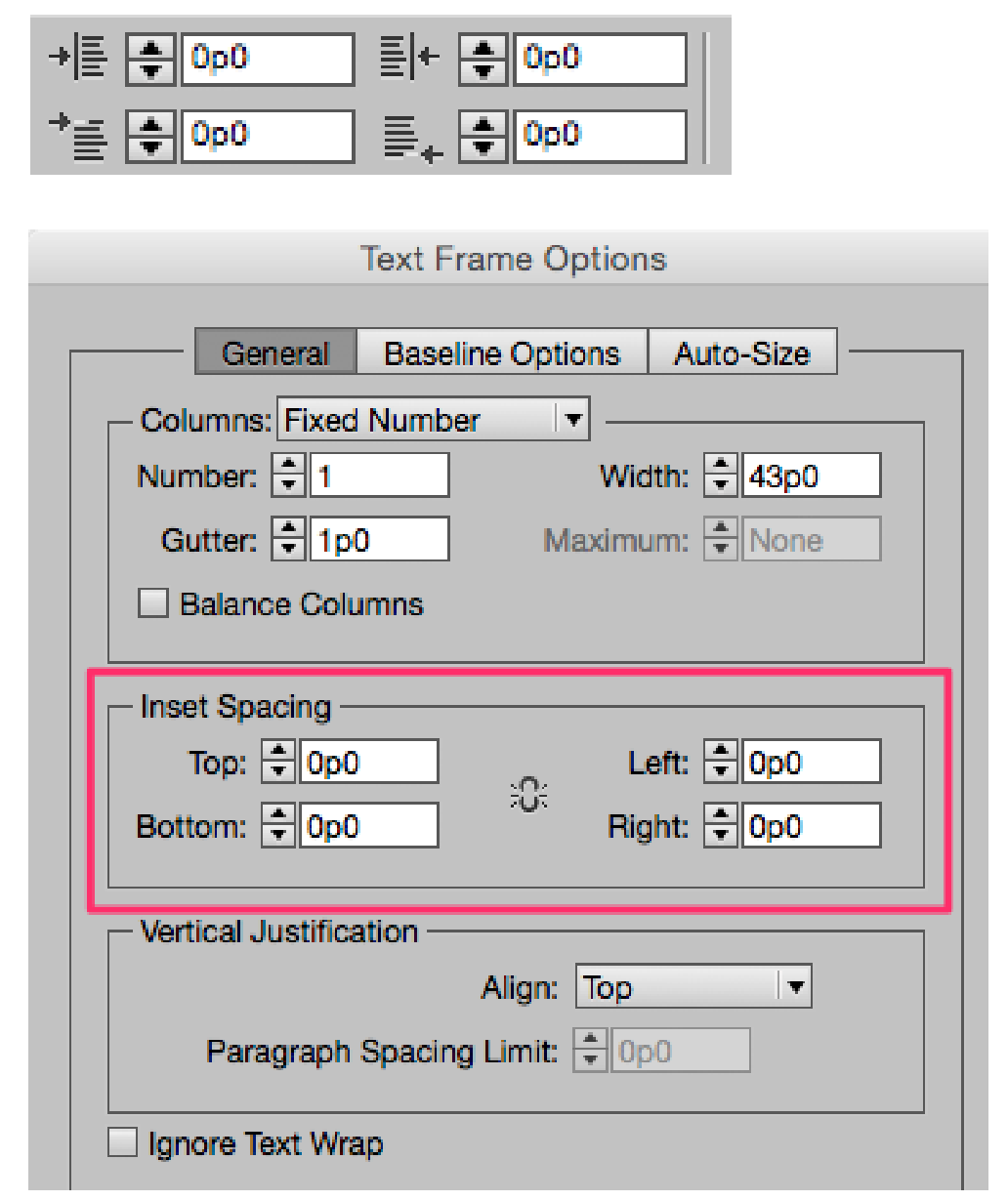Click the right indent icon

click(409, 59)
